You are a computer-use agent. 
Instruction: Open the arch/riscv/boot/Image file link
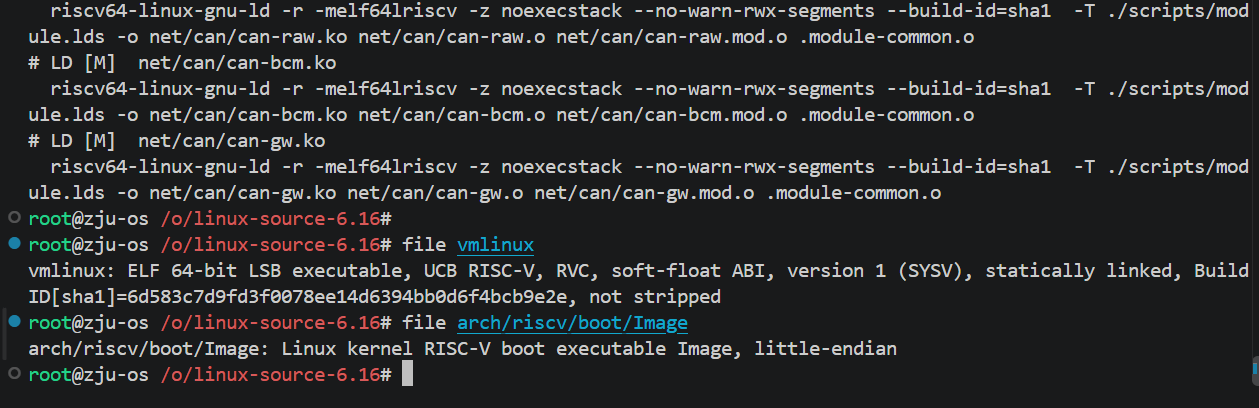(573, 323)
